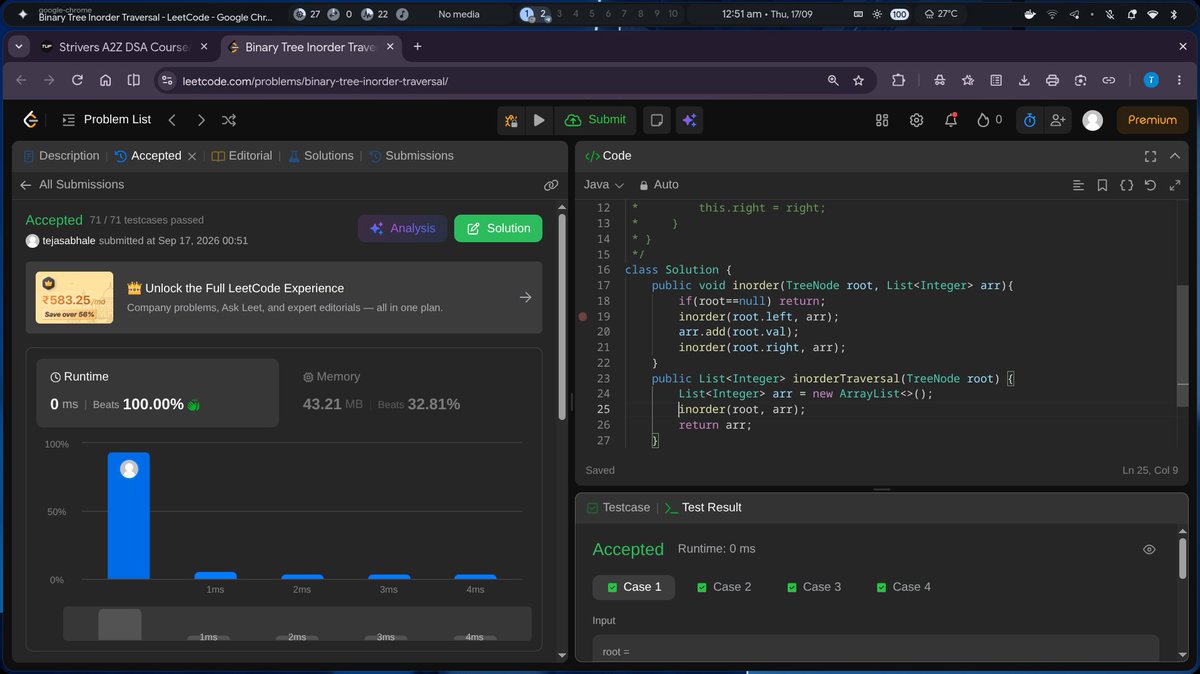Open the layout grid icon
The width and height of the screenshot is (1200, 674).
click(x=882, y=120)
